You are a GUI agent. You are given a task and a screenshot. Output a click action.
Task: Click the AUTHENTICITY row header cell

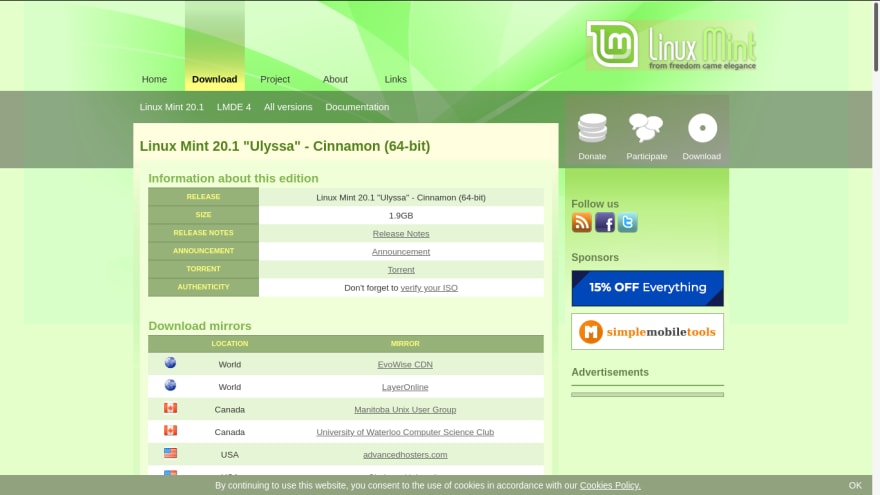[203, 287]
